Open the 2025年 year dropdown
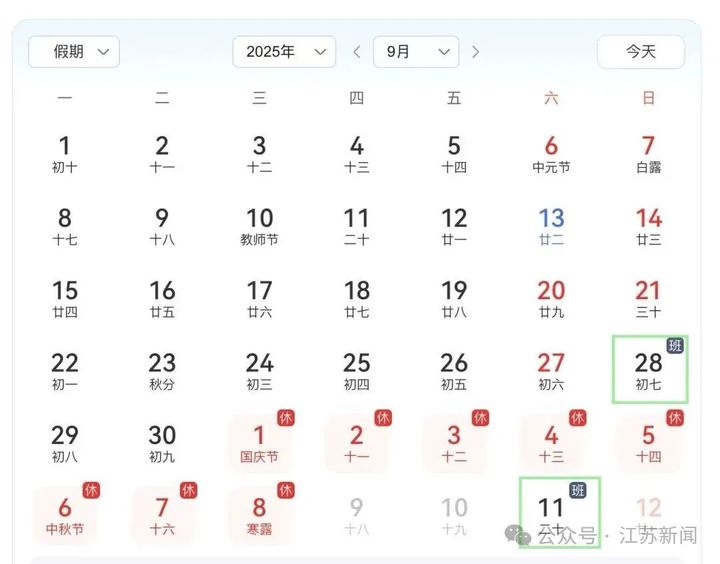The height and width of the screenshot is (564, 720). pyautogui.click(x=284, y=52)
